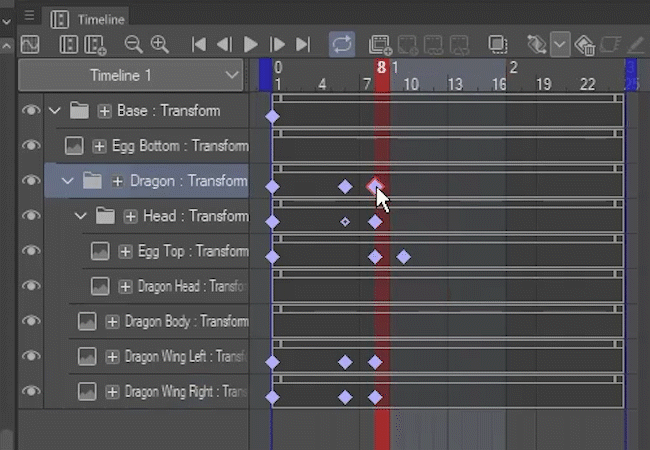The height and width of the screenshot is (450, 650).
Task: Delete the selected keyframe
Action: click(x=585, y=45)
